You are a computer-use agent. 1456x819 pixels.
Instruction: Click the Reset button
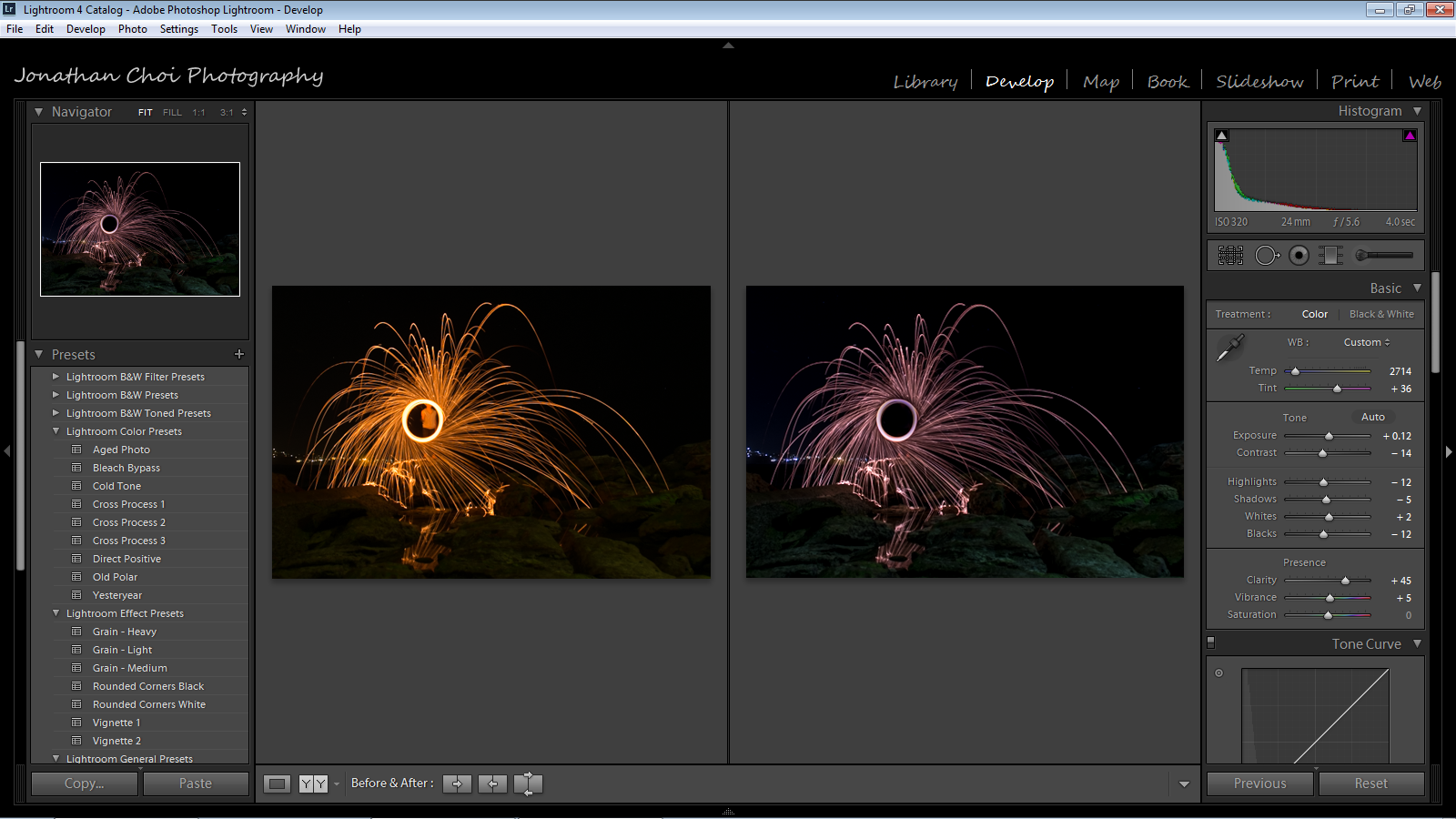(1371, 784)
